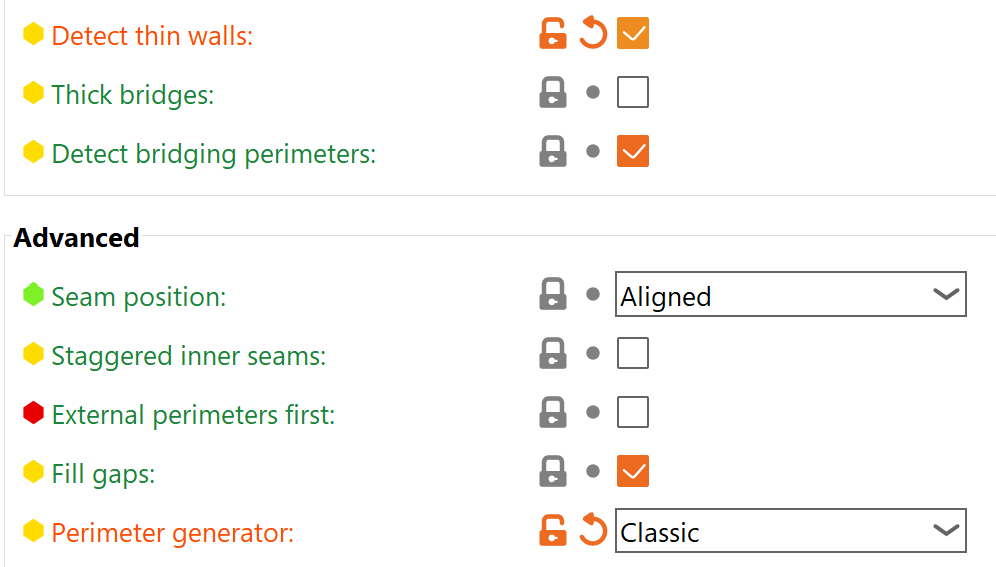Click the lock icon for External perimeters first
This screenshot has height=567, width=996.
click(x=553, y=413)
